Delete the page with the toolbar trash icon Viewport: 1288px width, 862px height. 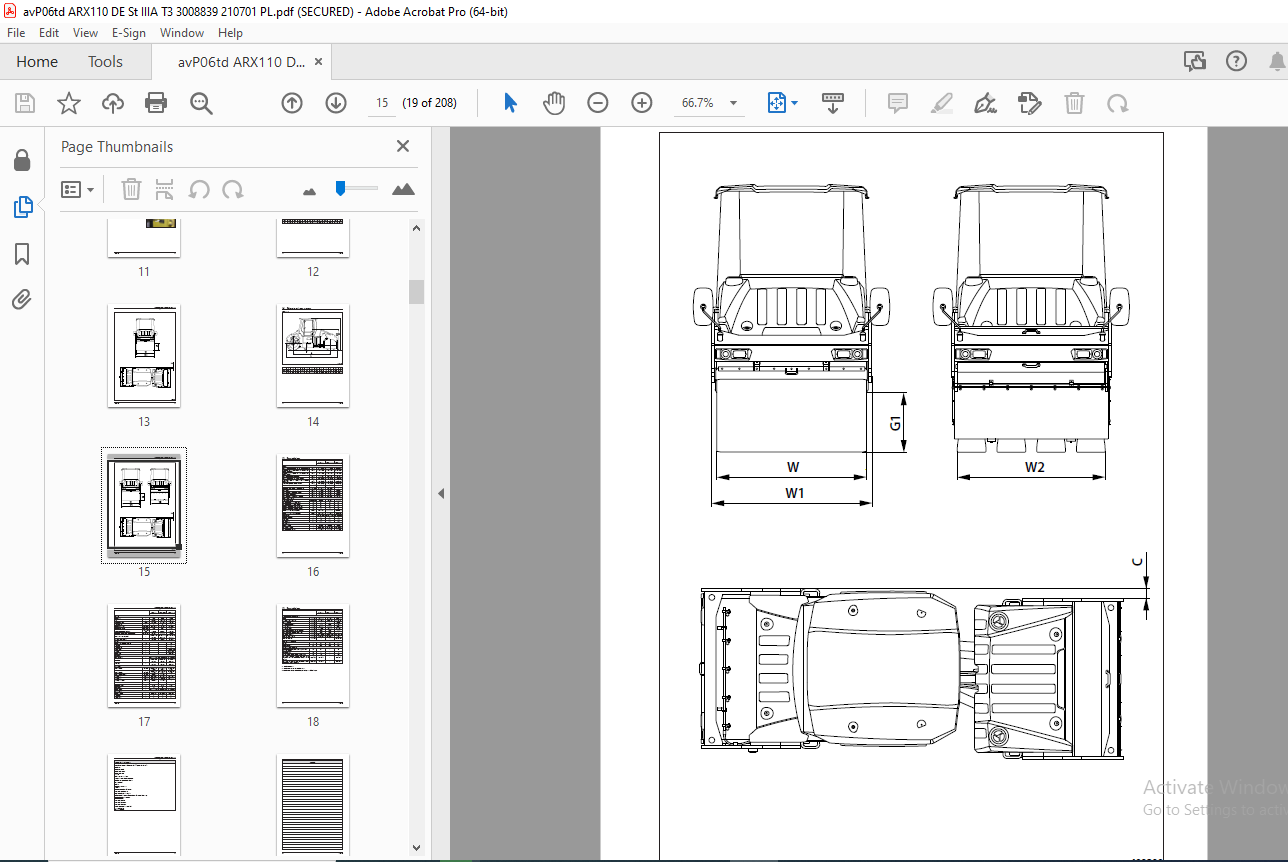click(1074, 103)
